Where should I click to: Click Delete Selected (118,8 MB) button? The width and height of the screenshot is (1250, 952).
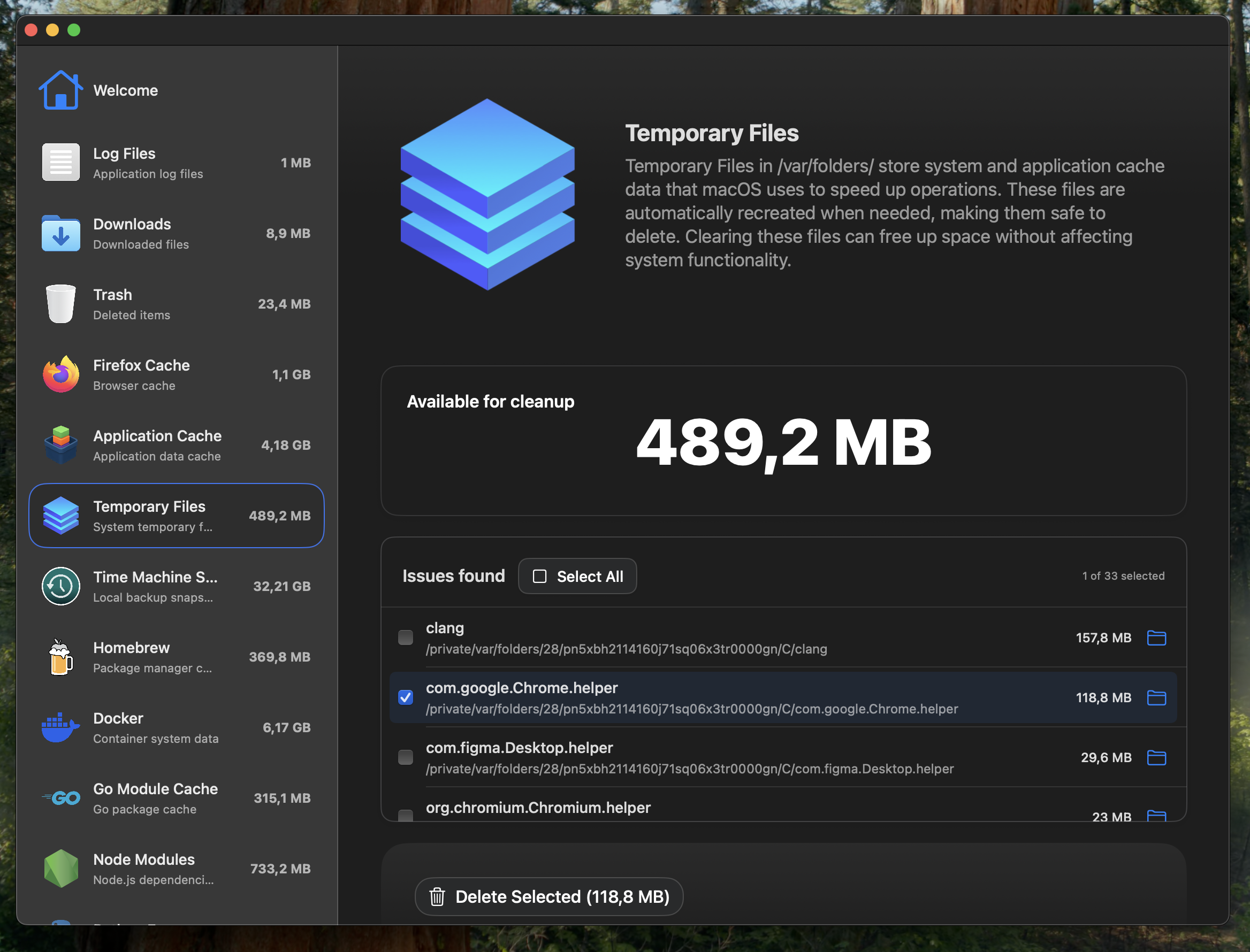(549, 896)
